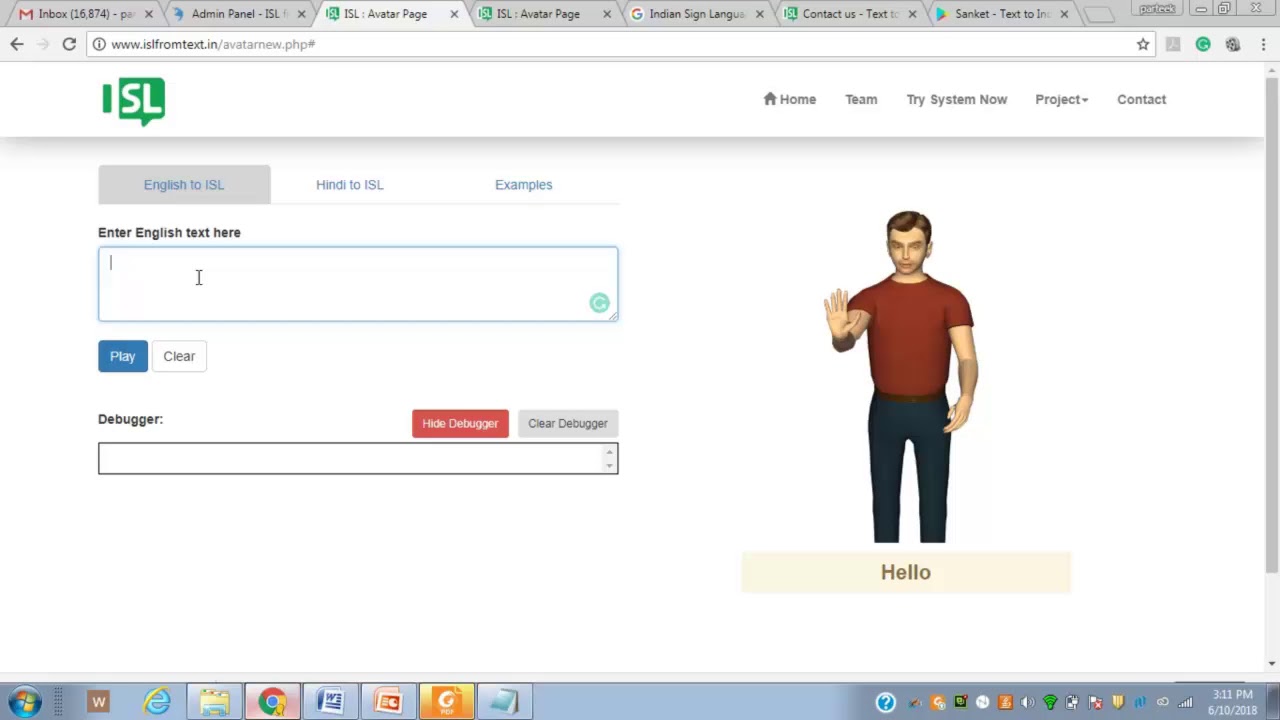Switch to the Hindi to ISL tab

pyautogui.click(x=350, y=184)
